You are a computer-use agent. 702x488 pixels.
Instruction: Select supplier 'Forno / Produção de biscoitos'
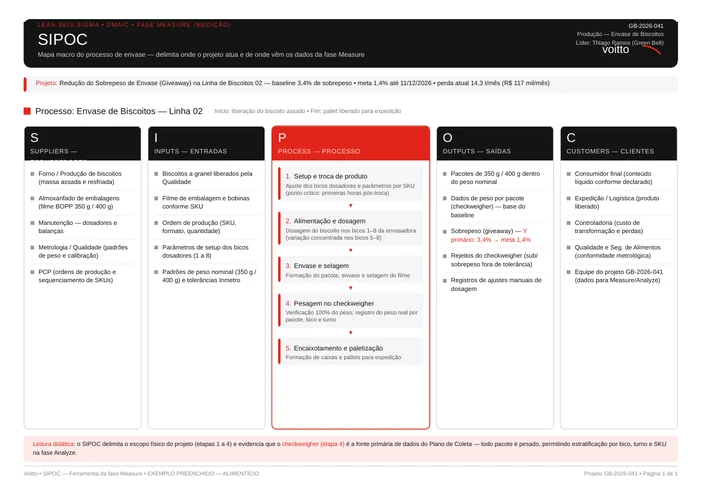point(80,178)
